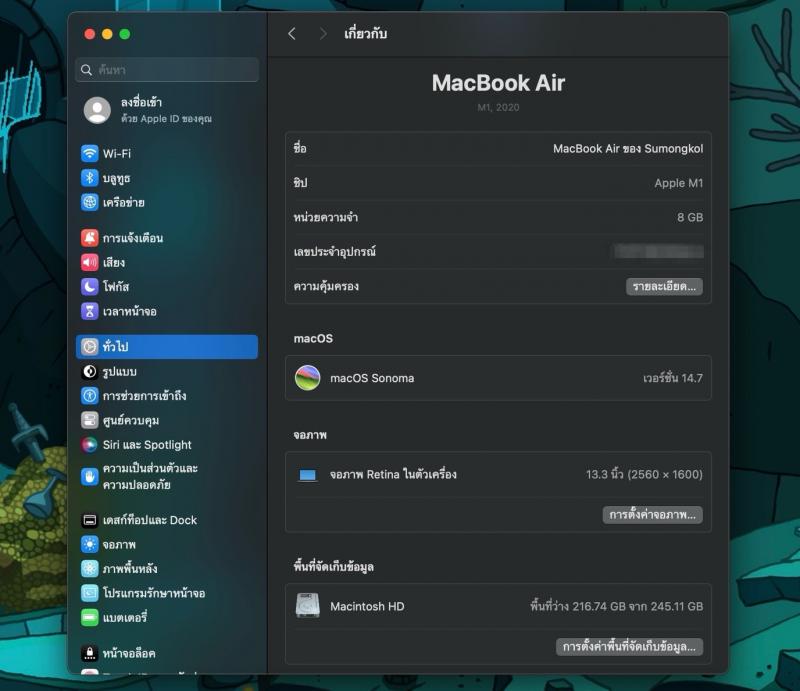The image size is (800, 691).
Task: Select the Network globe icon
Action: (x=90, y=202)
